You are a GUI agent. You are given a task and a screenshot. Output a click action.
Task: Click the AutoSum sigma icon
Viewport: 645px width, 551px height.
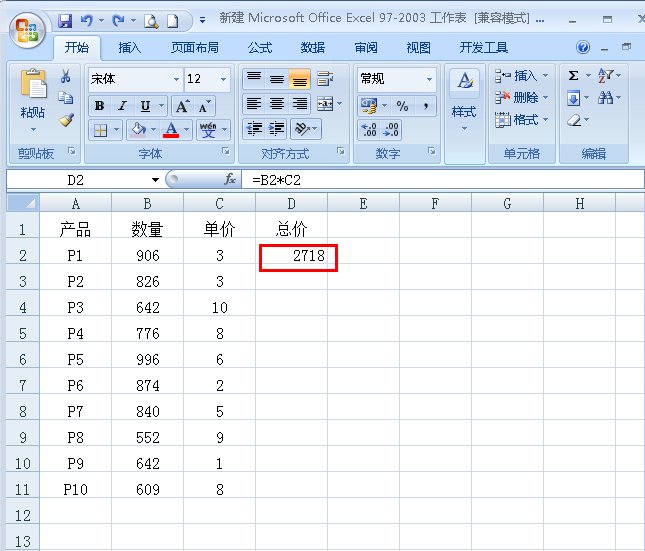pyautogui.click(x=573, y=76)
